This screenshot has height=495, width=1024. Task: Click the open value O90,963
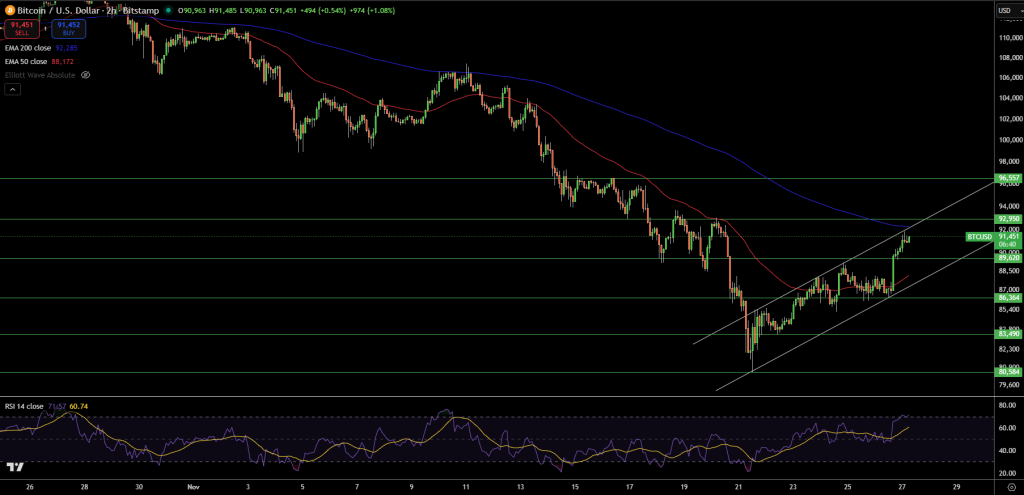click(x=191, y=10)
